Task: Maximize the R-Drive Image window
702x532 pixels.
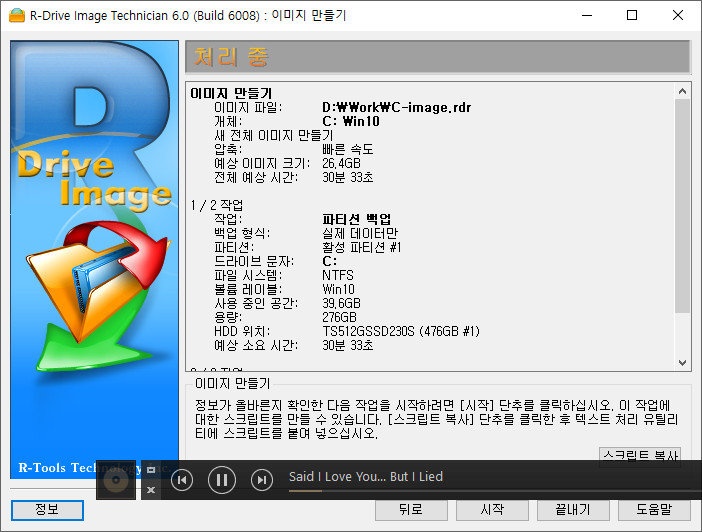Action: point(632,15)
